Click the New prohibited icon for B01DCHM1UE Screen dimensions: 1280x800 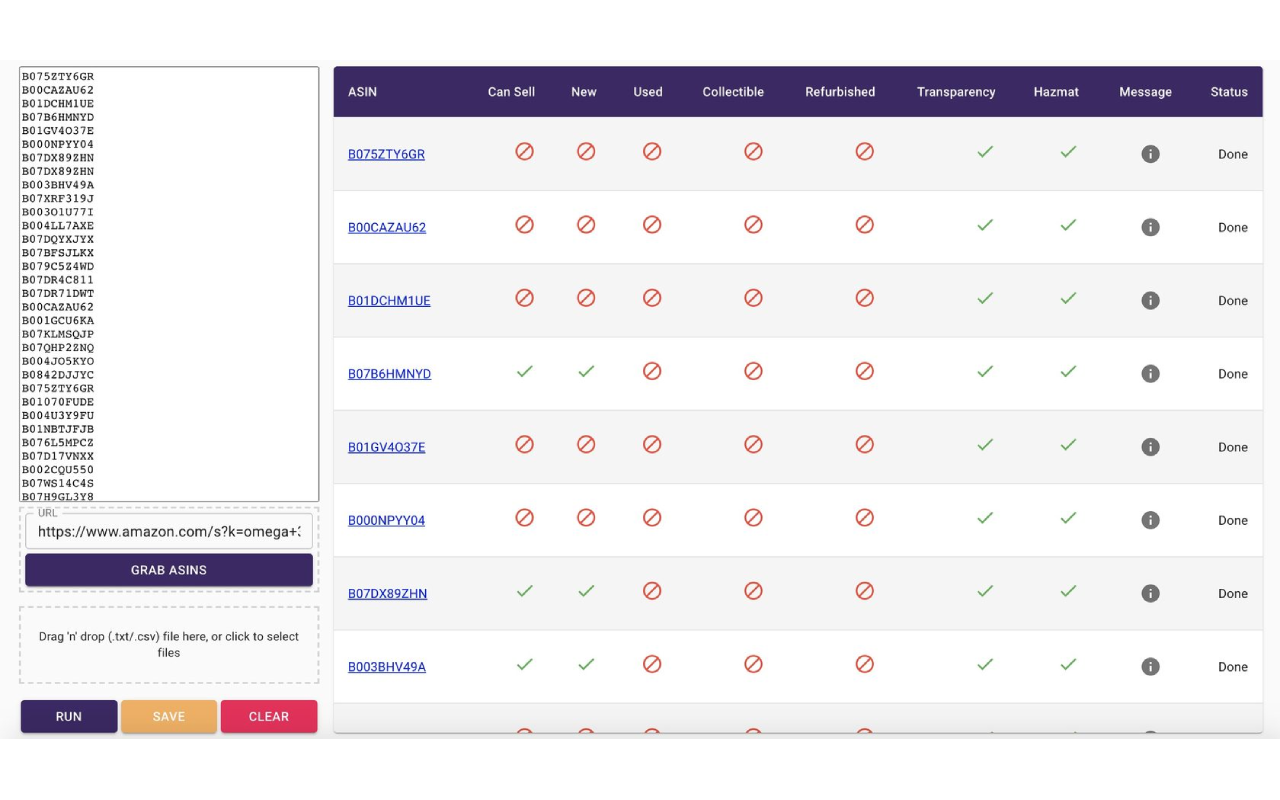pos(586,298)
